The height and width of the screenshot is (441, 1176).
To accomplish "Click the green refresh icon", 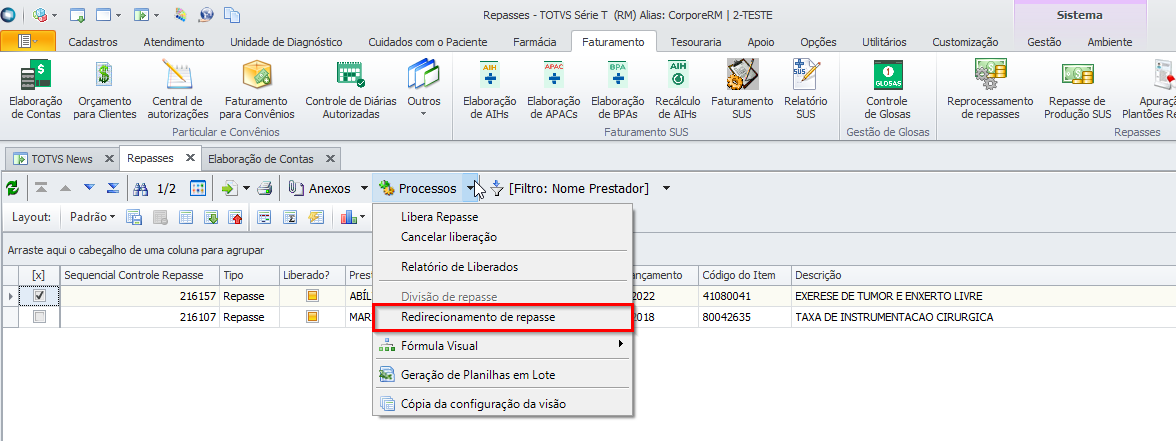I will 13,188.
